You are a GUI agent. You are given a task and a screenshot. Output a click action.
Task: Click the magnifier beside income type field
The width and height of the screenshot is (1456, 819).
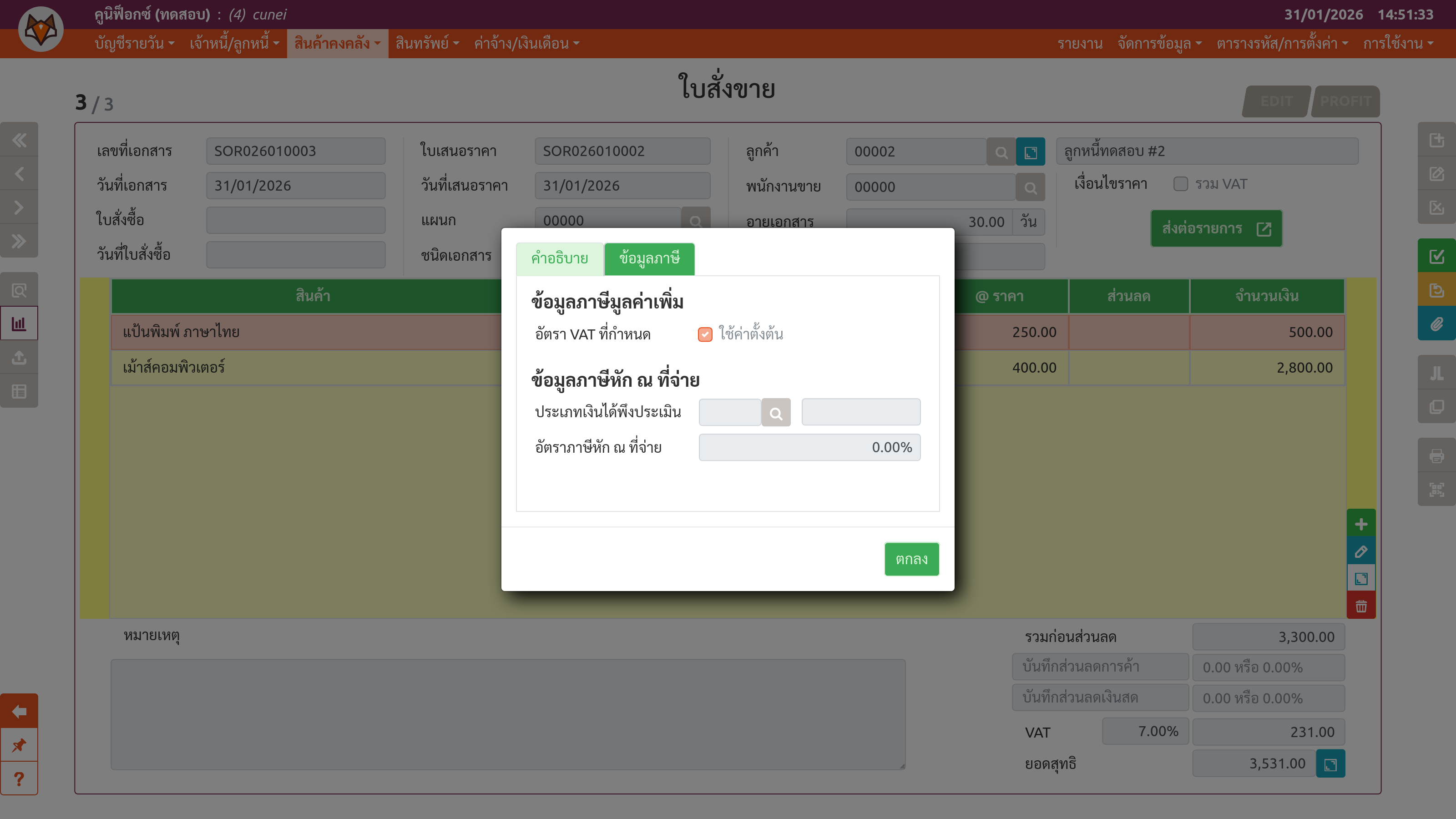tap(775, 413)
